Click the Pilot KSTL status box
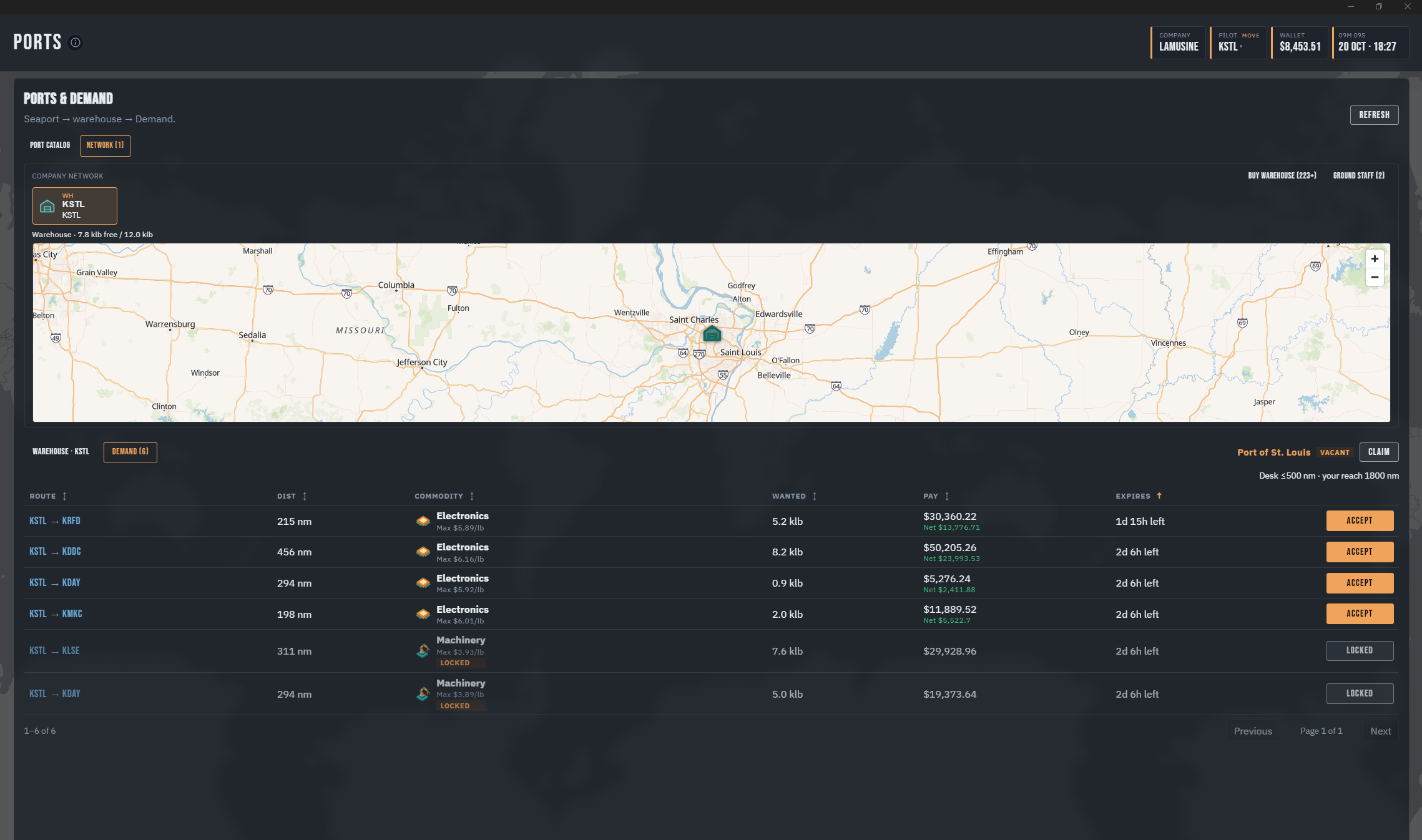1422x840 pixels. click(1238, 42)
